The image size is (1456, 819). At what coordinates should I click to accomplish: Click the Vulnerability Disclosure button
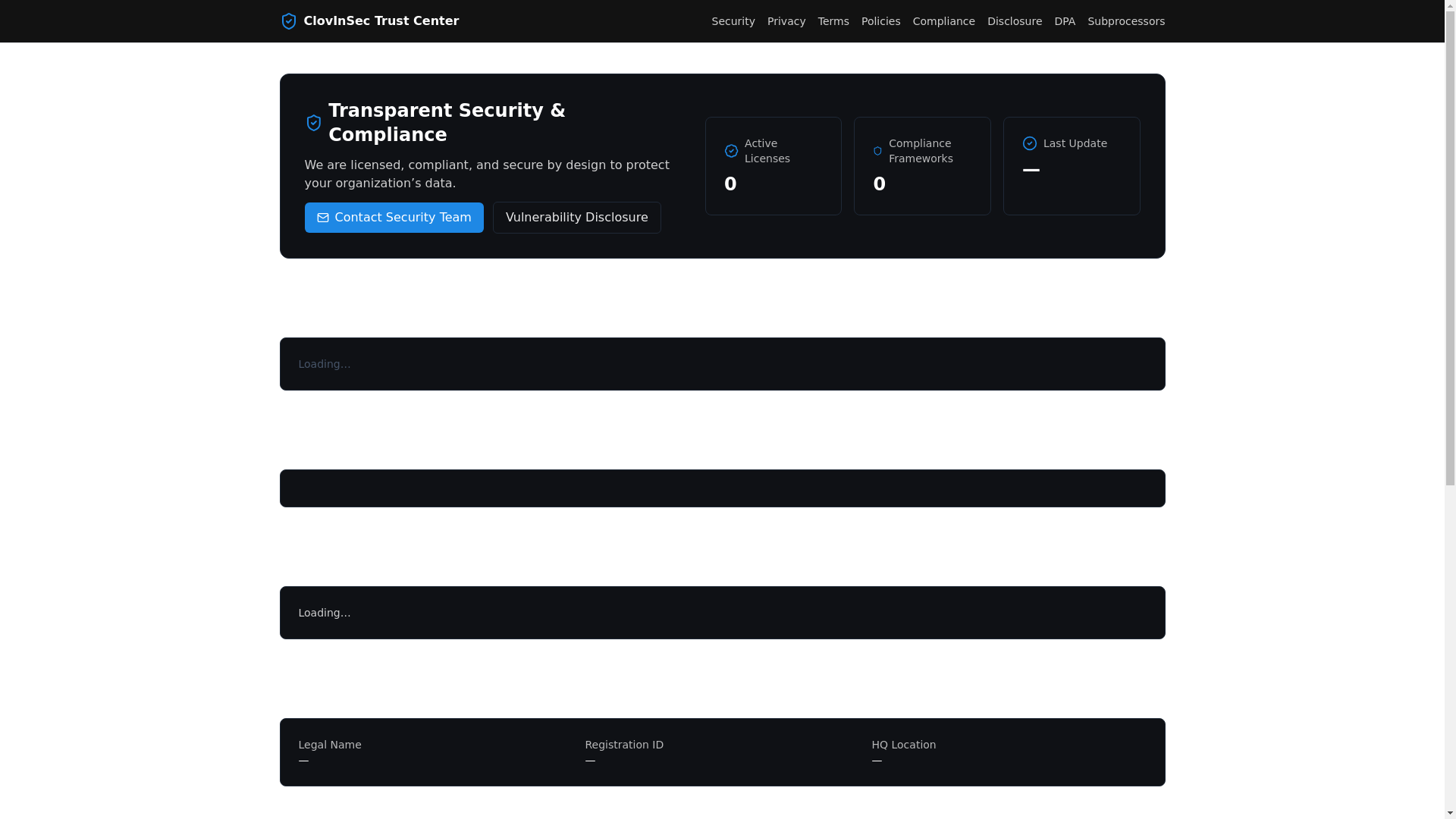click(577, 218)
